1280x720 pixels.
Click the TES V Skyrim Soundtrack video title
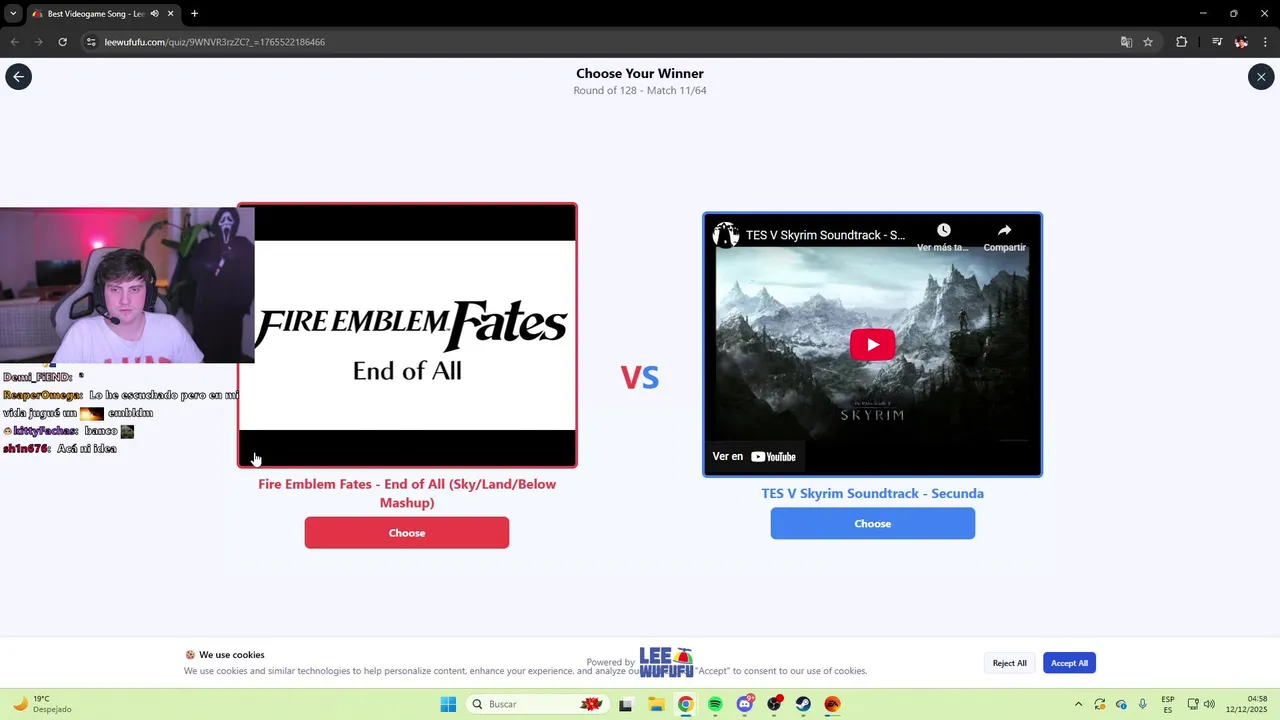click(x=825, y=235)
